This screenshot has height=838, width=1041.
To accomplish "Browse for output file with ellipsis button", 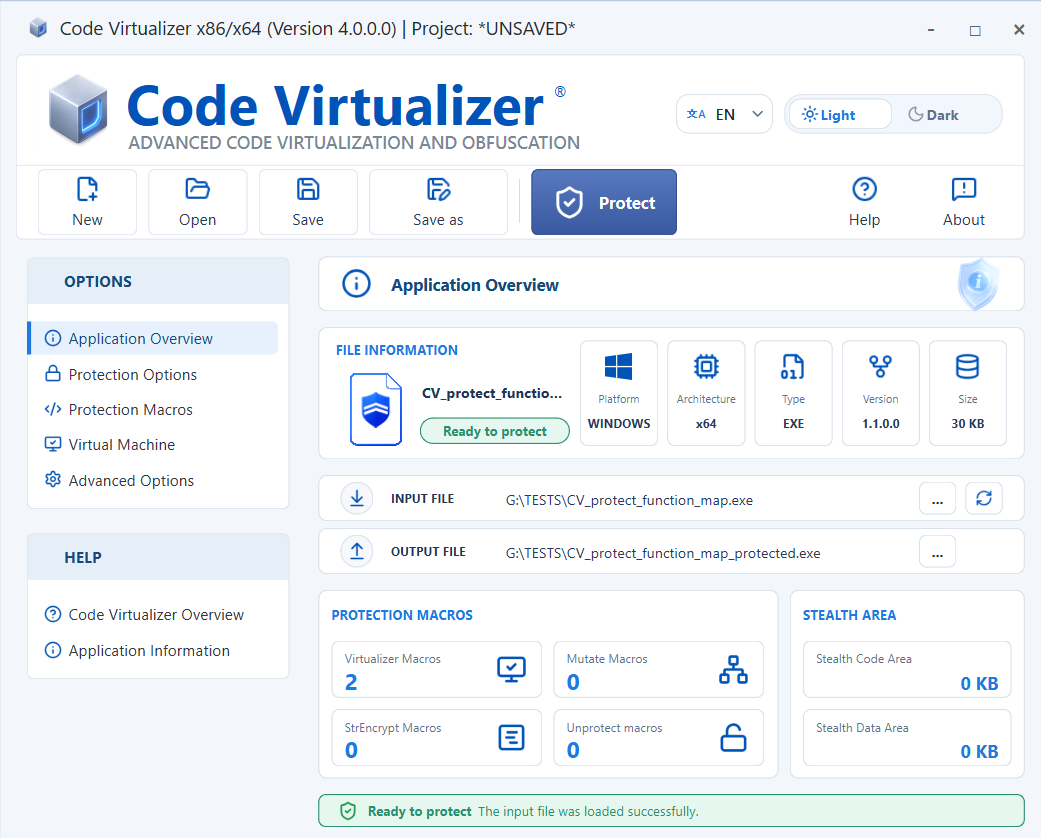I will pos(937,551).
